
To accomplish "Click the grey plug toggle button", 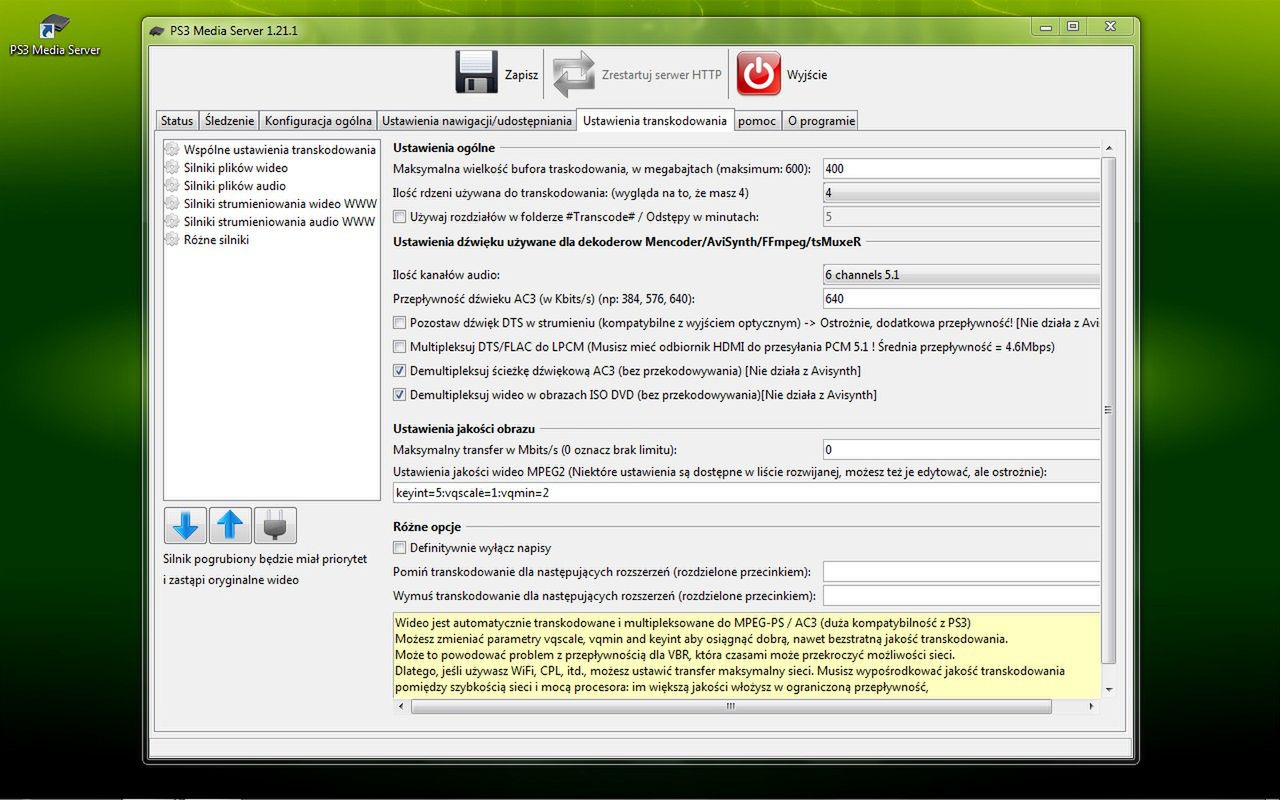I will (x=275, y=525).
